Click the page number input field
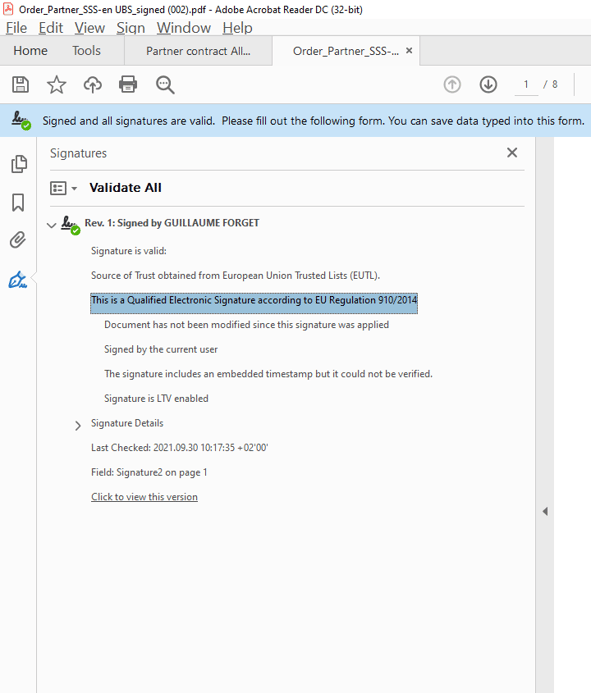Screen dimensions: 591x693 click(x=526, y=84)
